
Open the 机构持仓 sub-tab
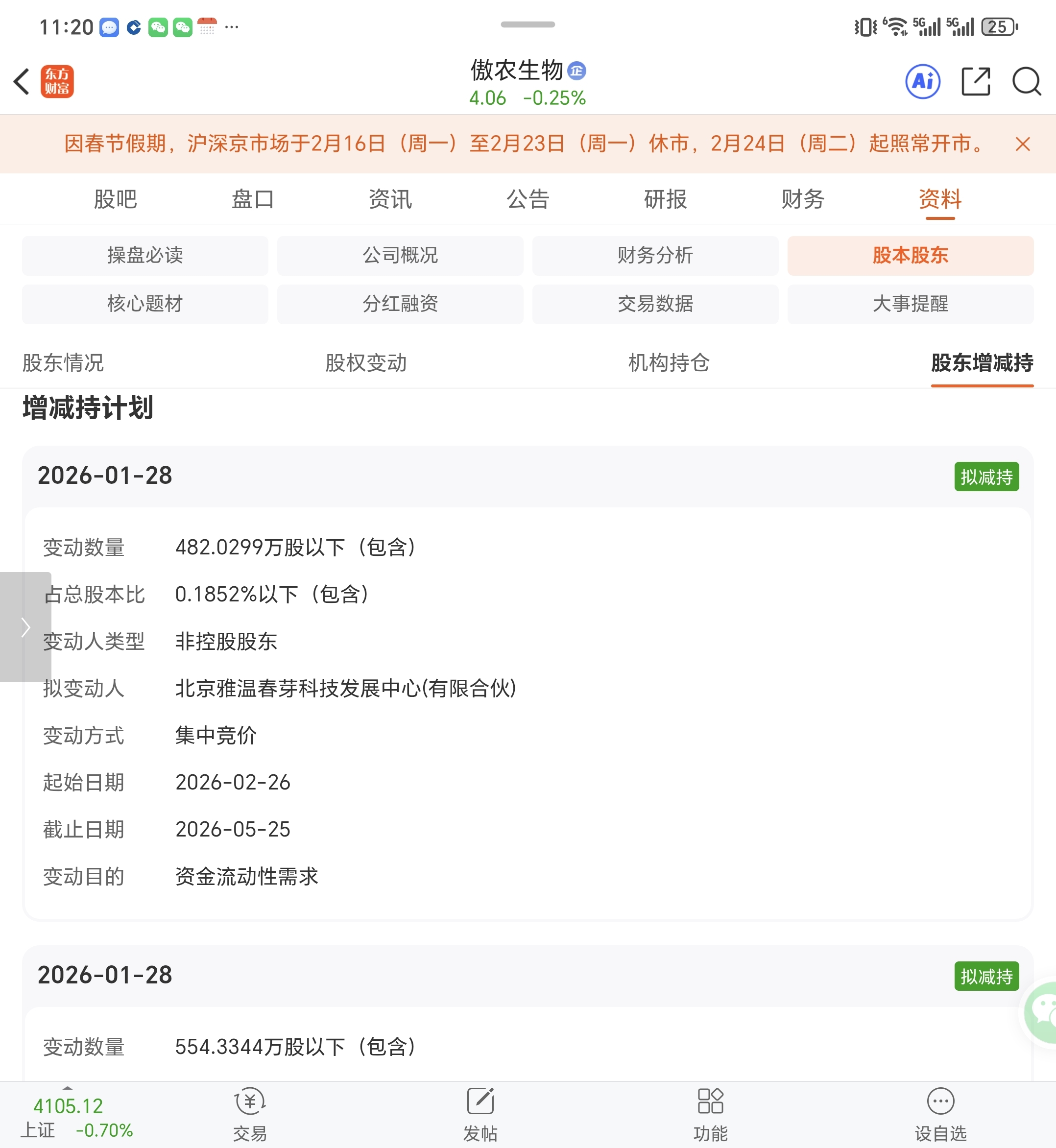coord(669,363)
